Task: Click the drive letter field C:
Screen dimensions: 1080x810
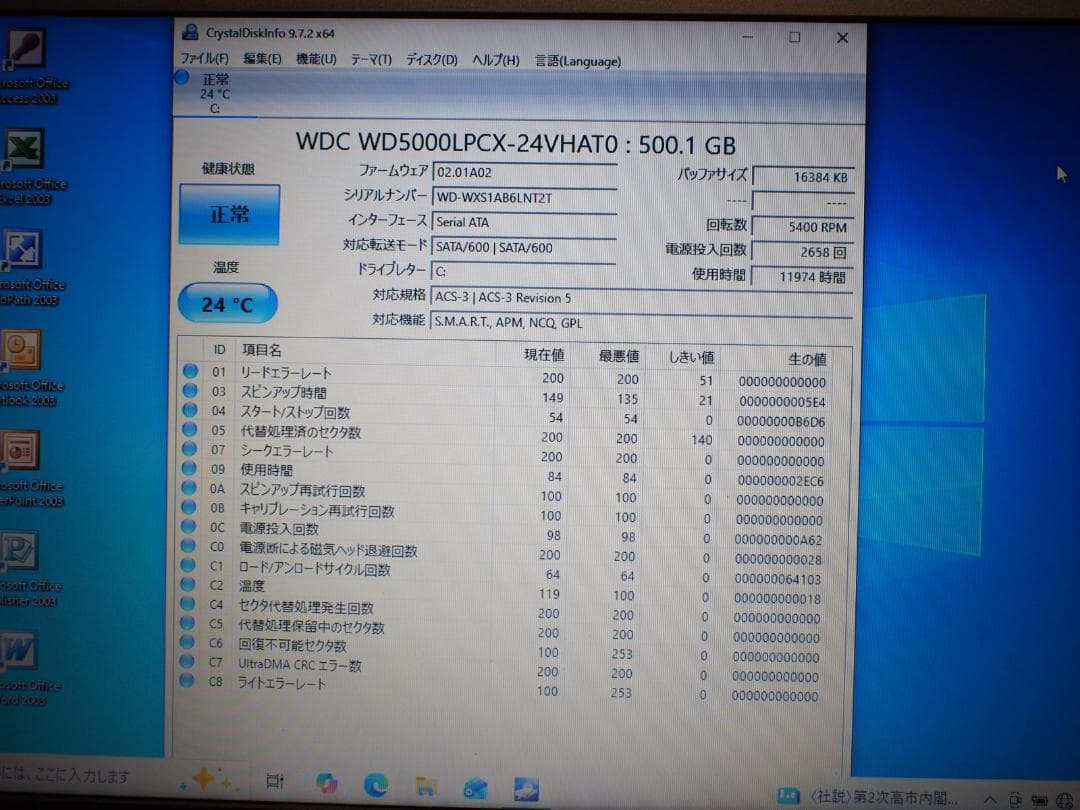Action: pyautogui.click(x=523, y=271)
